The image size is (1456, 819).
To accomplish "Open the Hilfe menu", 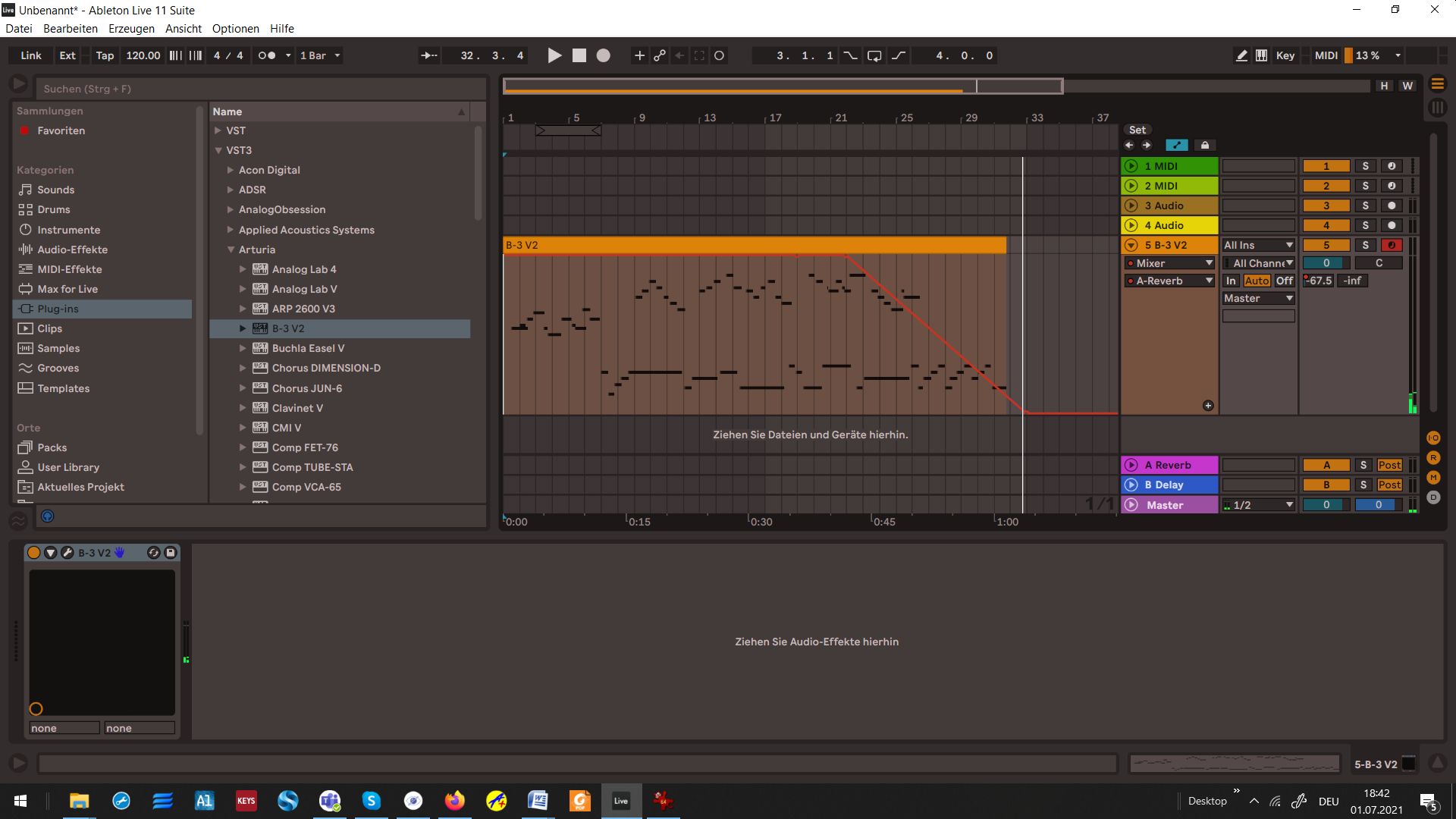I will (x=282, y=29).
